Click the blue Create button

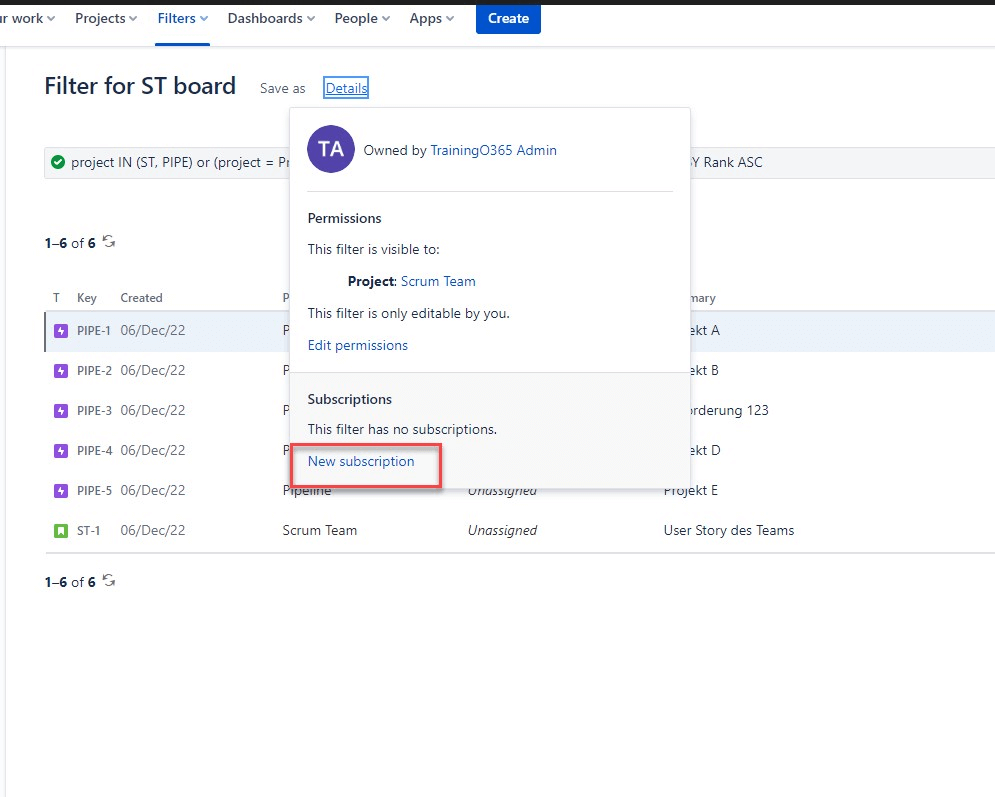click(x=508, y=18)
